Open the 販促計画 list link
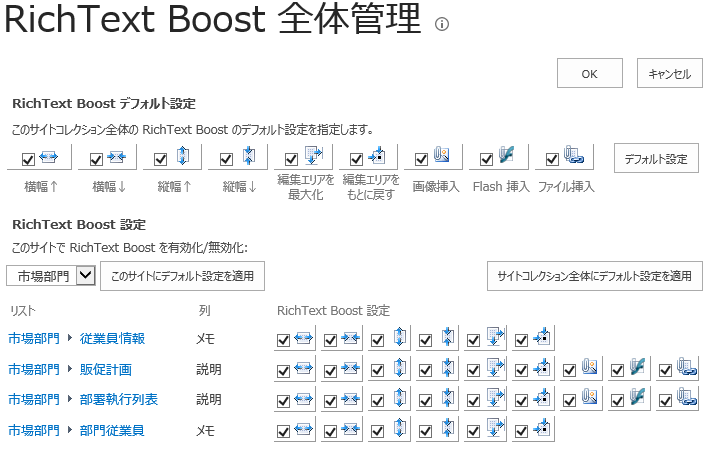This screenshot has width=705, height=450. click(106, 370)
